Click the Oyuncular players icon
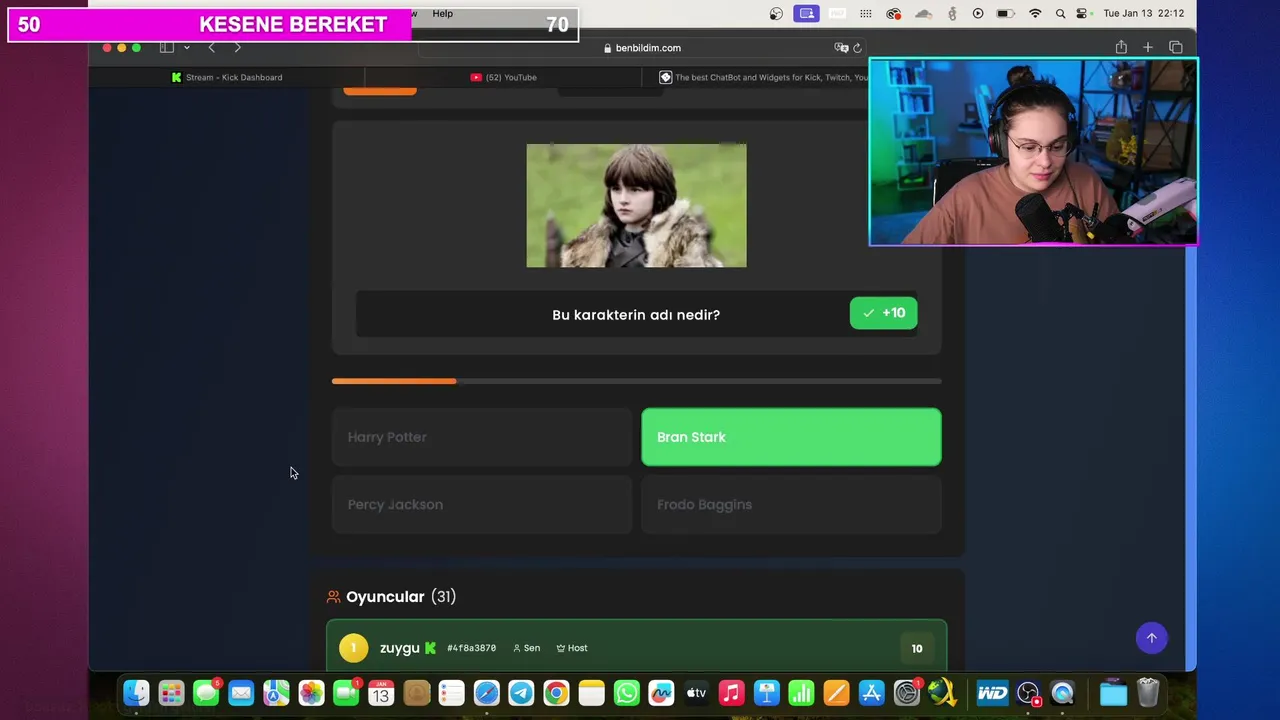Image resolution: width=1280 pixels, height=720 pixels. click(x=334, y=597)
